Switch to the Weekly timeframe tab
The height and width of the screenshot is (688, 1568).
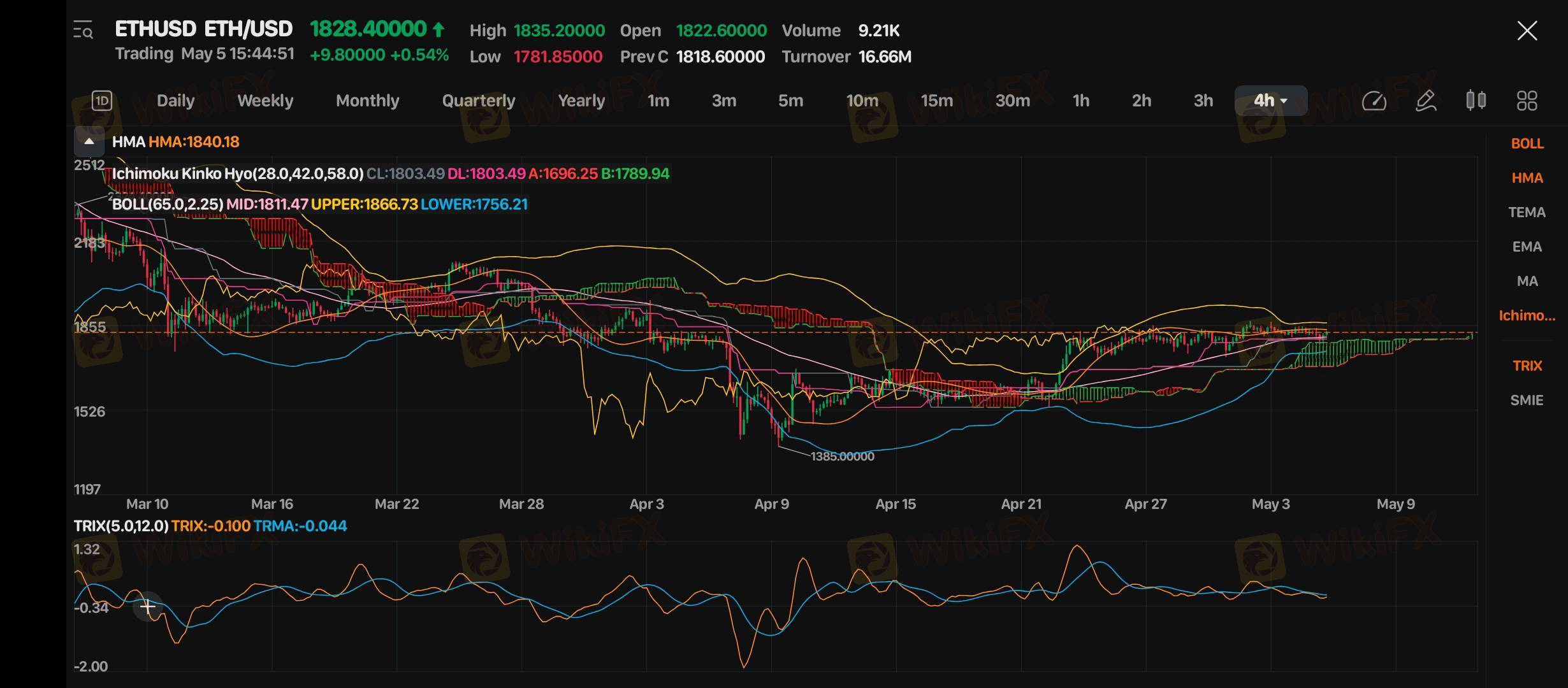(265, 101)
